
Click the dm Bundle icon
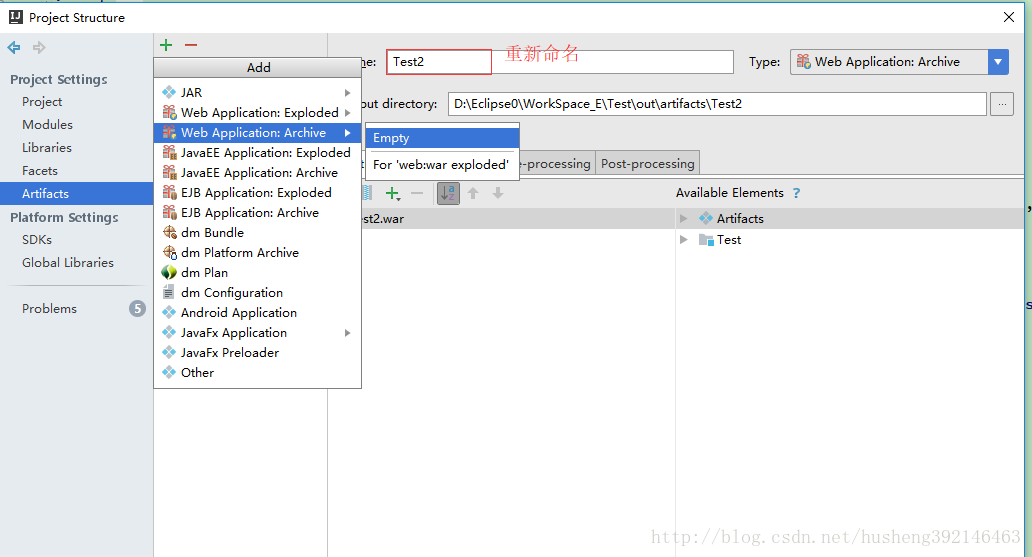[x=169, y=232]
